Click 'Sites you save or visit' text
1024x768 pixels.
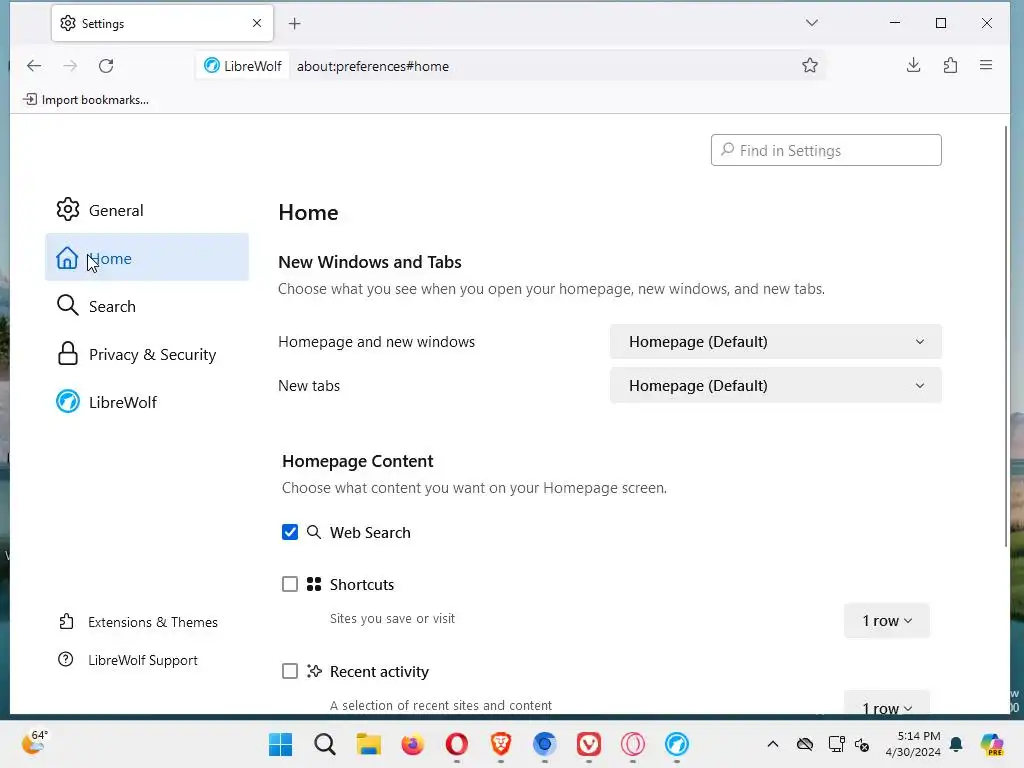[392, 618]
